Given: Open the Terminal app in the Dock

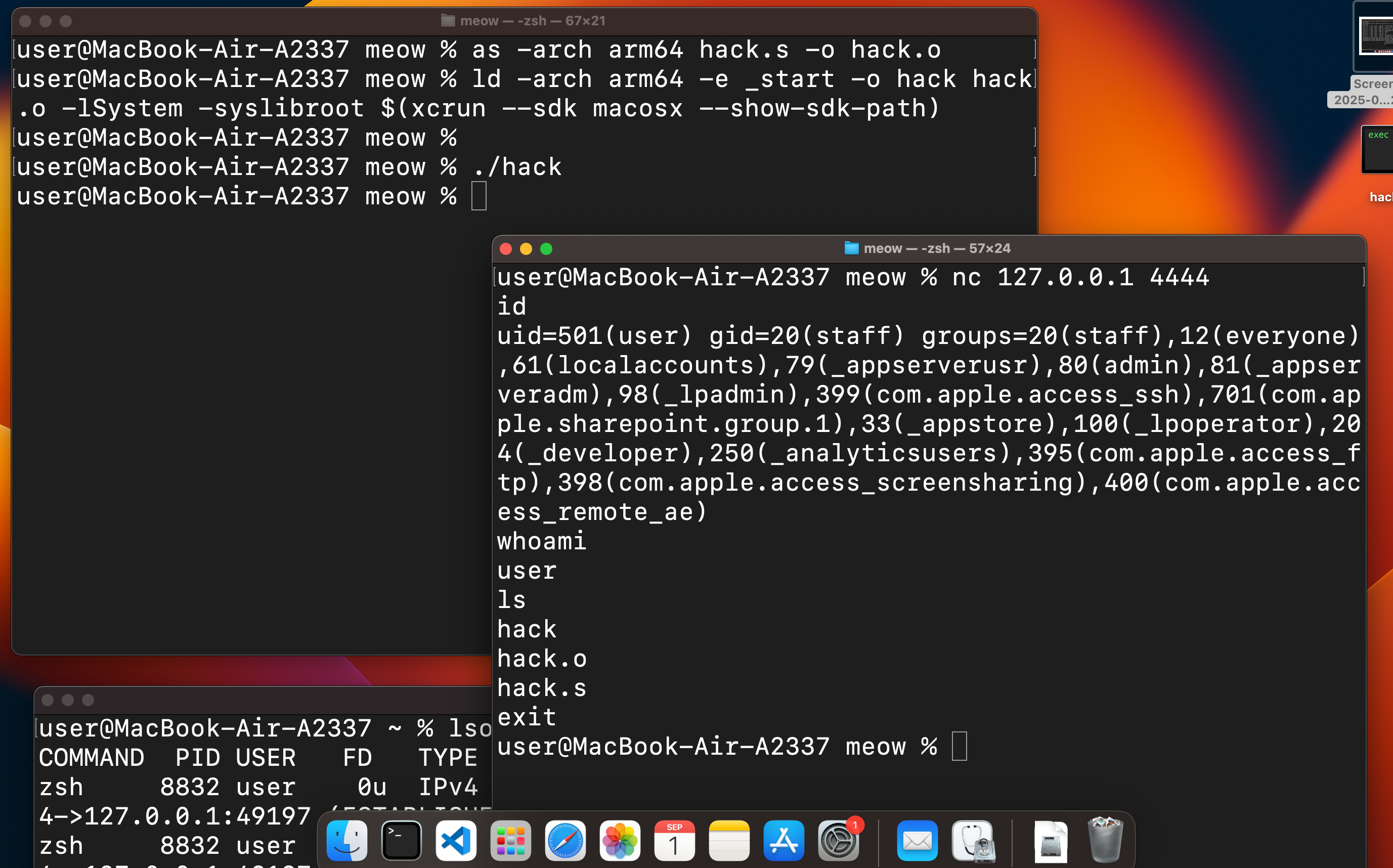Looking at the screenshot, I should click(x=401, y=841).
